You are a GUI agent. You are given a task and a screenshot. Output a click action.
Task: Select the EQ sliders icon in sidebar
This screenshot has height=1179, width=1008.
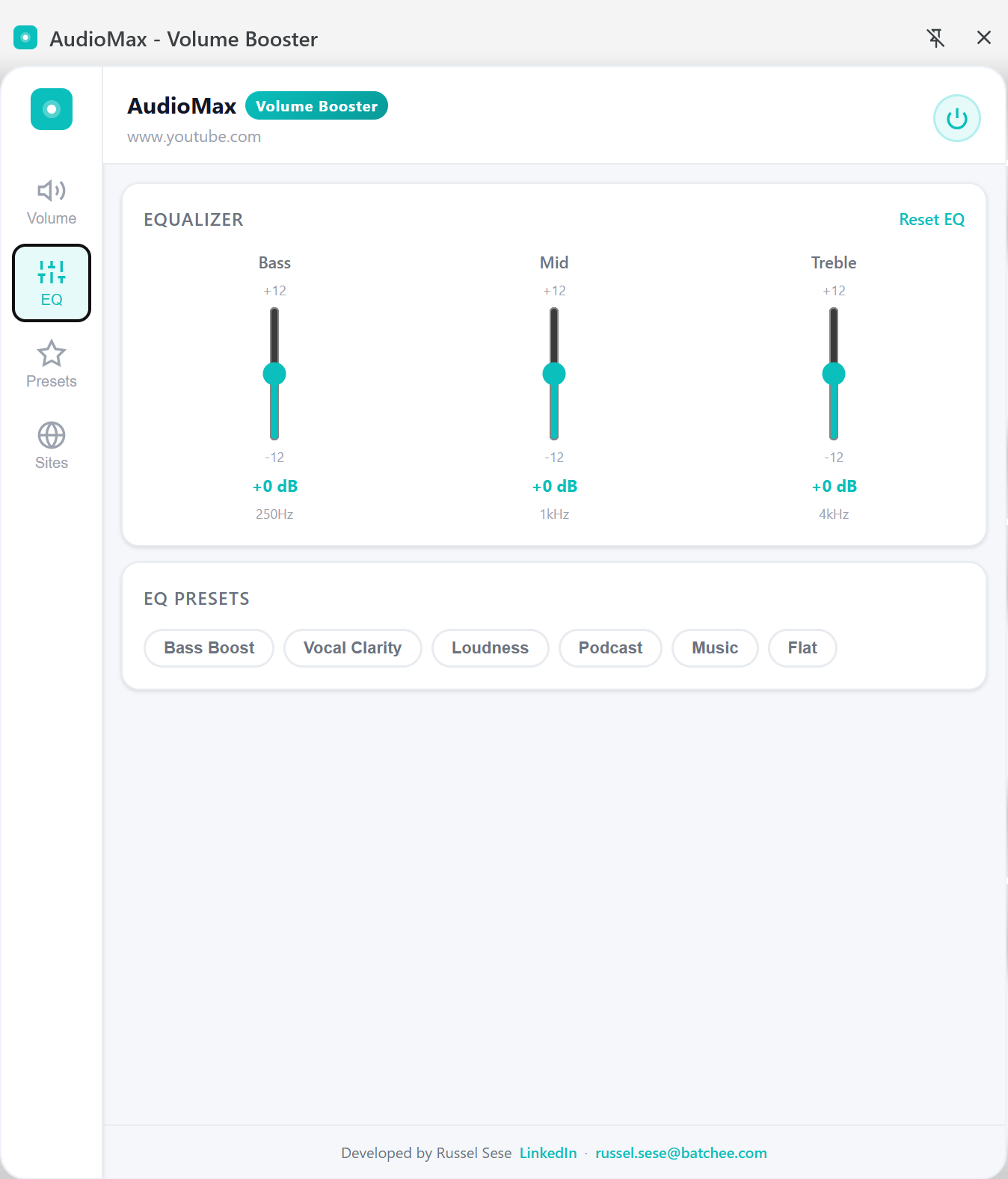(52, 274)
